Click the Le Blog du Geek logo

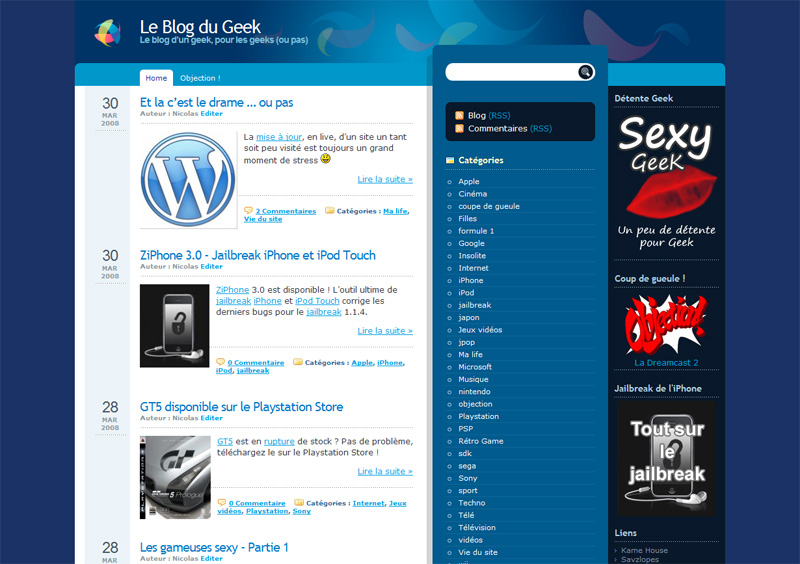click(108, 33)
